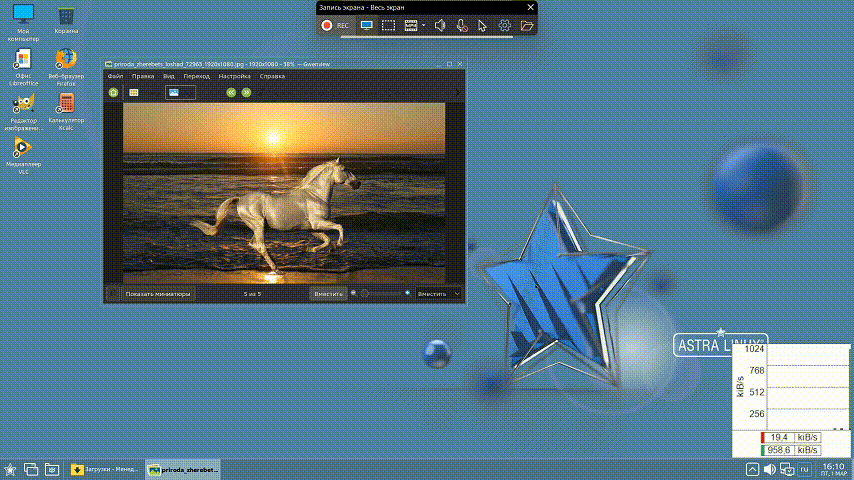Open recordings folder in recorder toolbar

(526, 25)
